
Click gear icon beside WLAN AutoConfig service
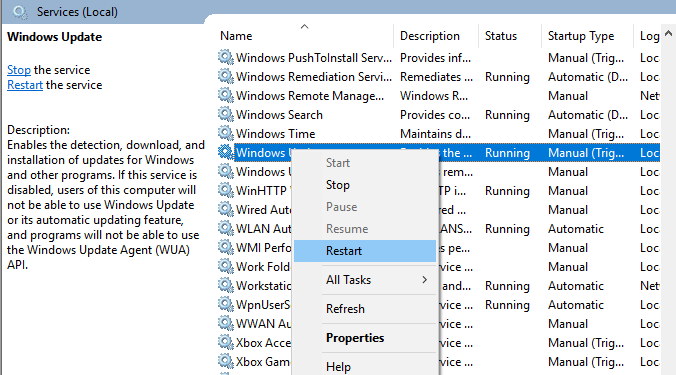click(225, 228)
